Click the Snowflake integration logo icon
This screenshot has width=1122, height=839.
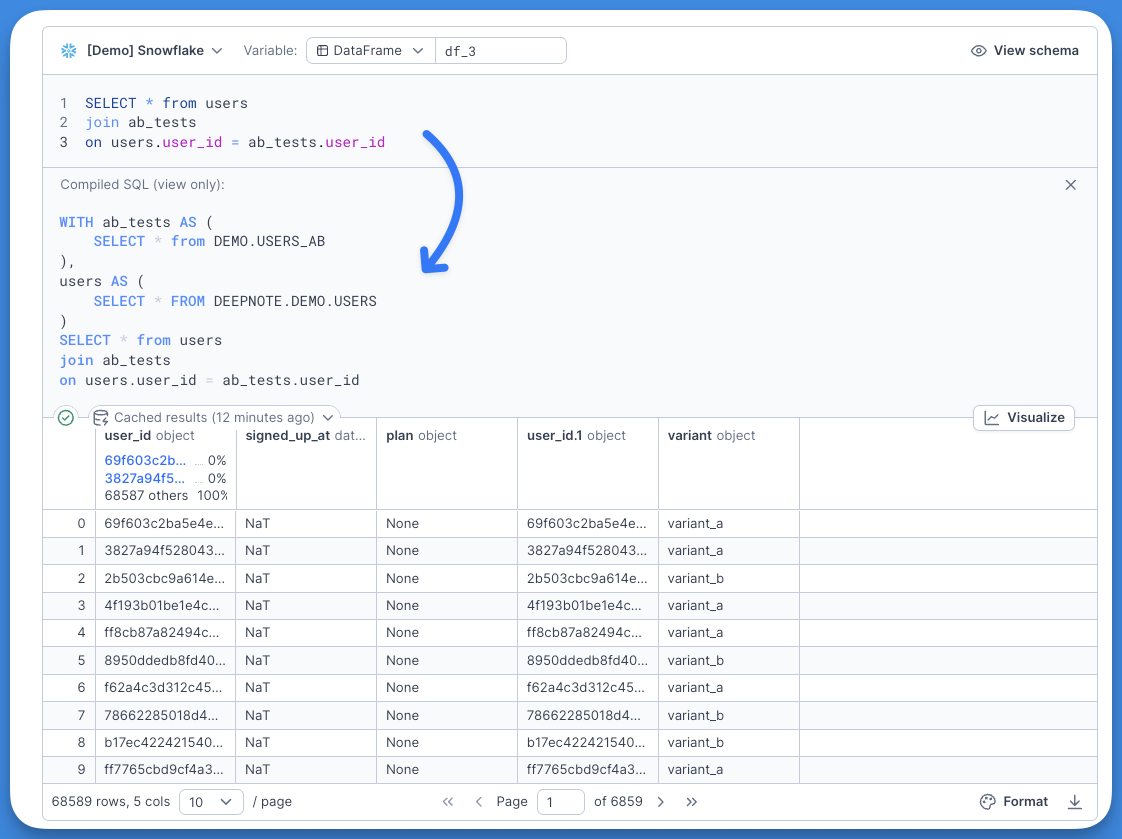[x=69, y=51]
